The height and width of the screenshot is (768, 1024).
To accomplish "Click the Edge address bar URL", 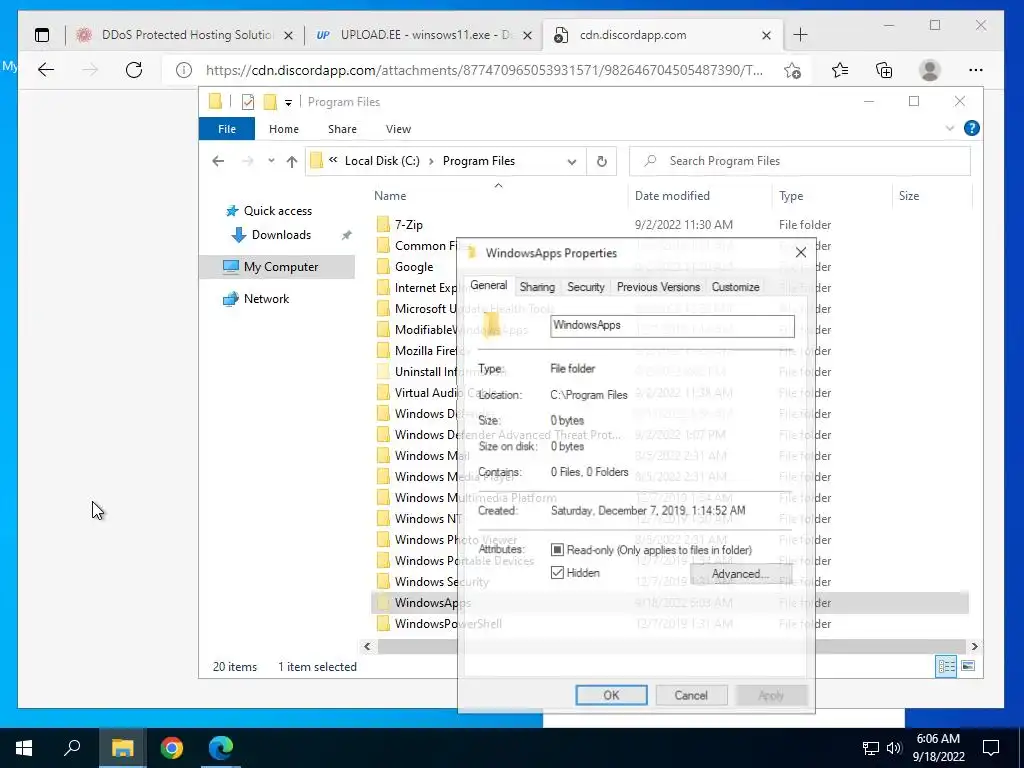I will coord(484,71).
